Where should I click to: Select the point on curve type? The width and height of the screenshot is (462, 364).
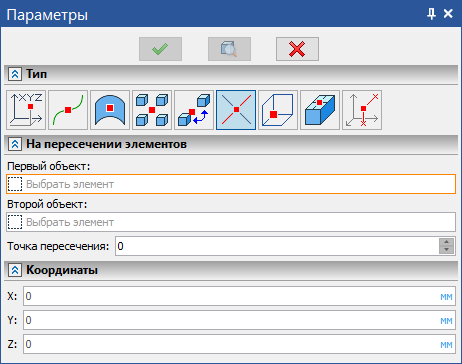[x=68, y=110]
